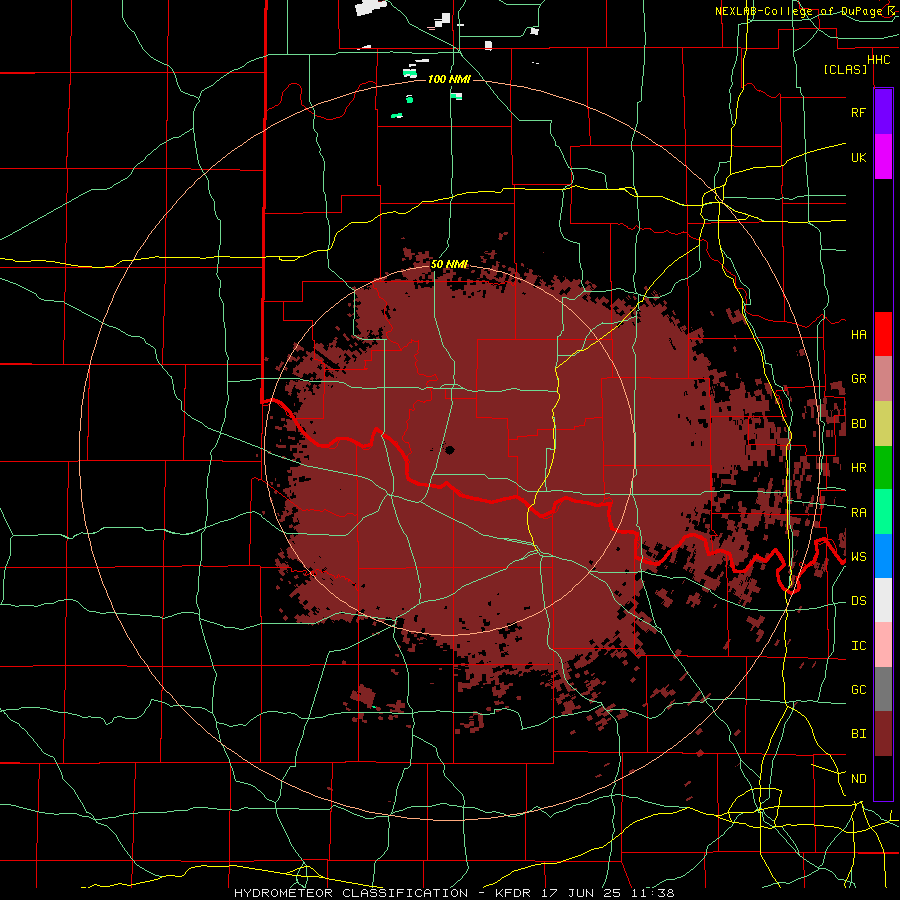Click the HHC product code label

pyautogui.click(x=879, y=60)
